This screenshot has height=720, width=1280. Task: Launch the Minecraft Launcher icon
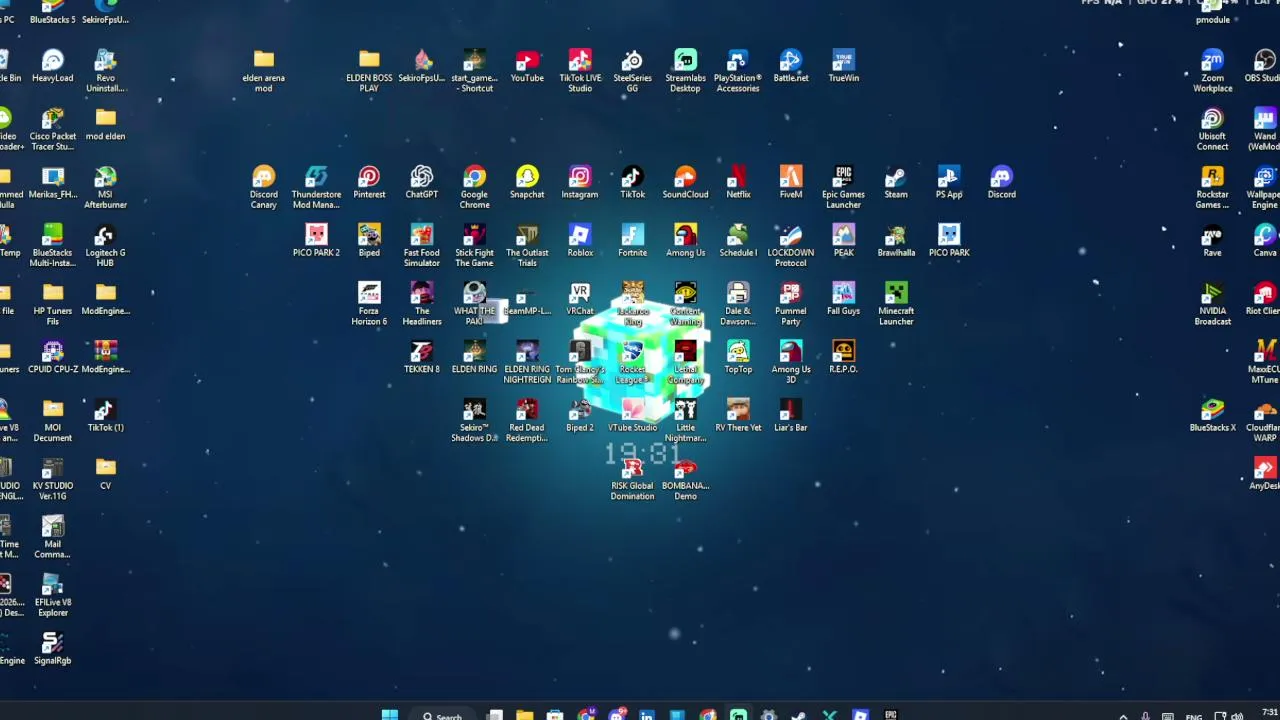coord(896,303)
